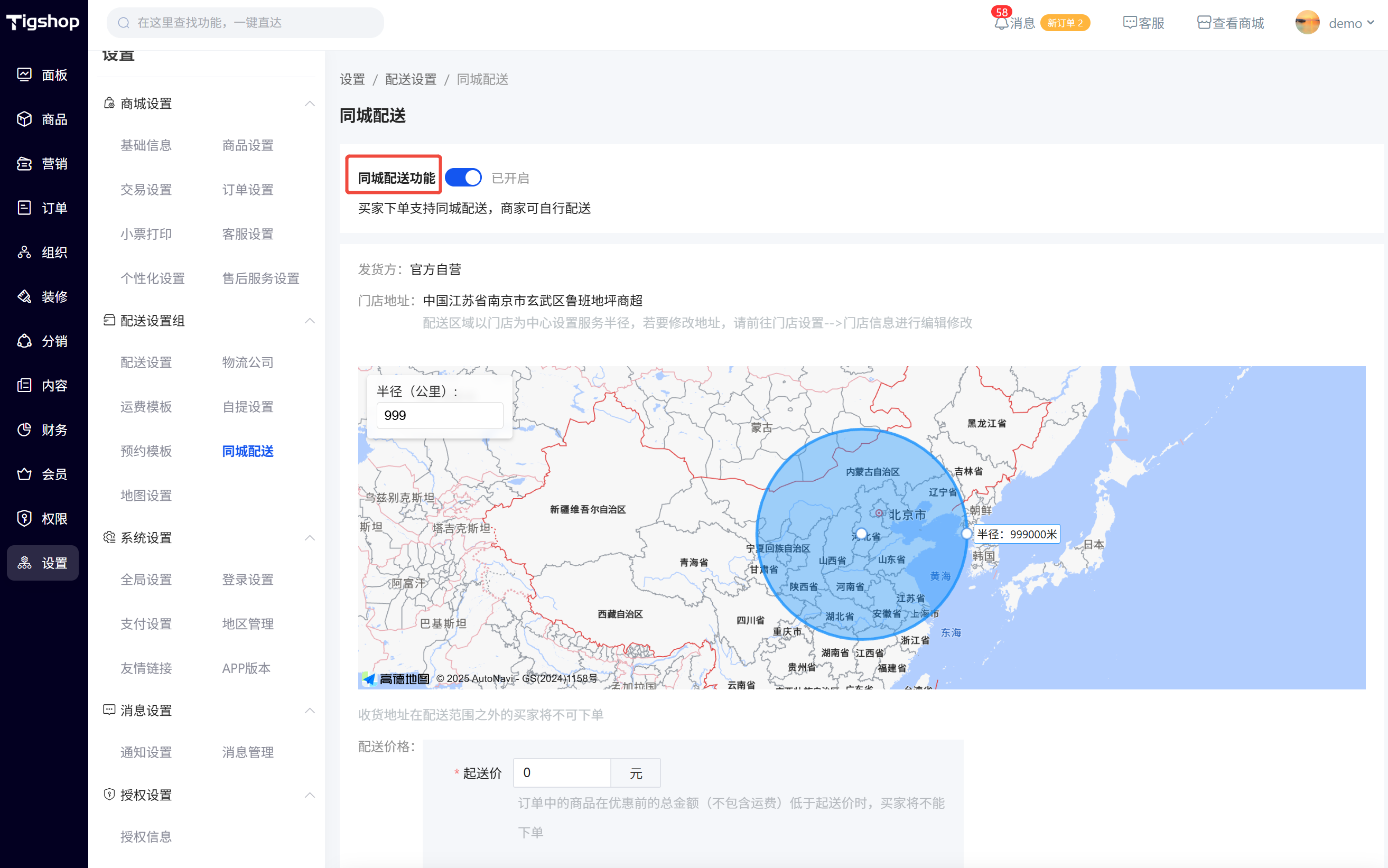
Task: Collapse the 商城设置 section
Action: (x=310, y=104)
